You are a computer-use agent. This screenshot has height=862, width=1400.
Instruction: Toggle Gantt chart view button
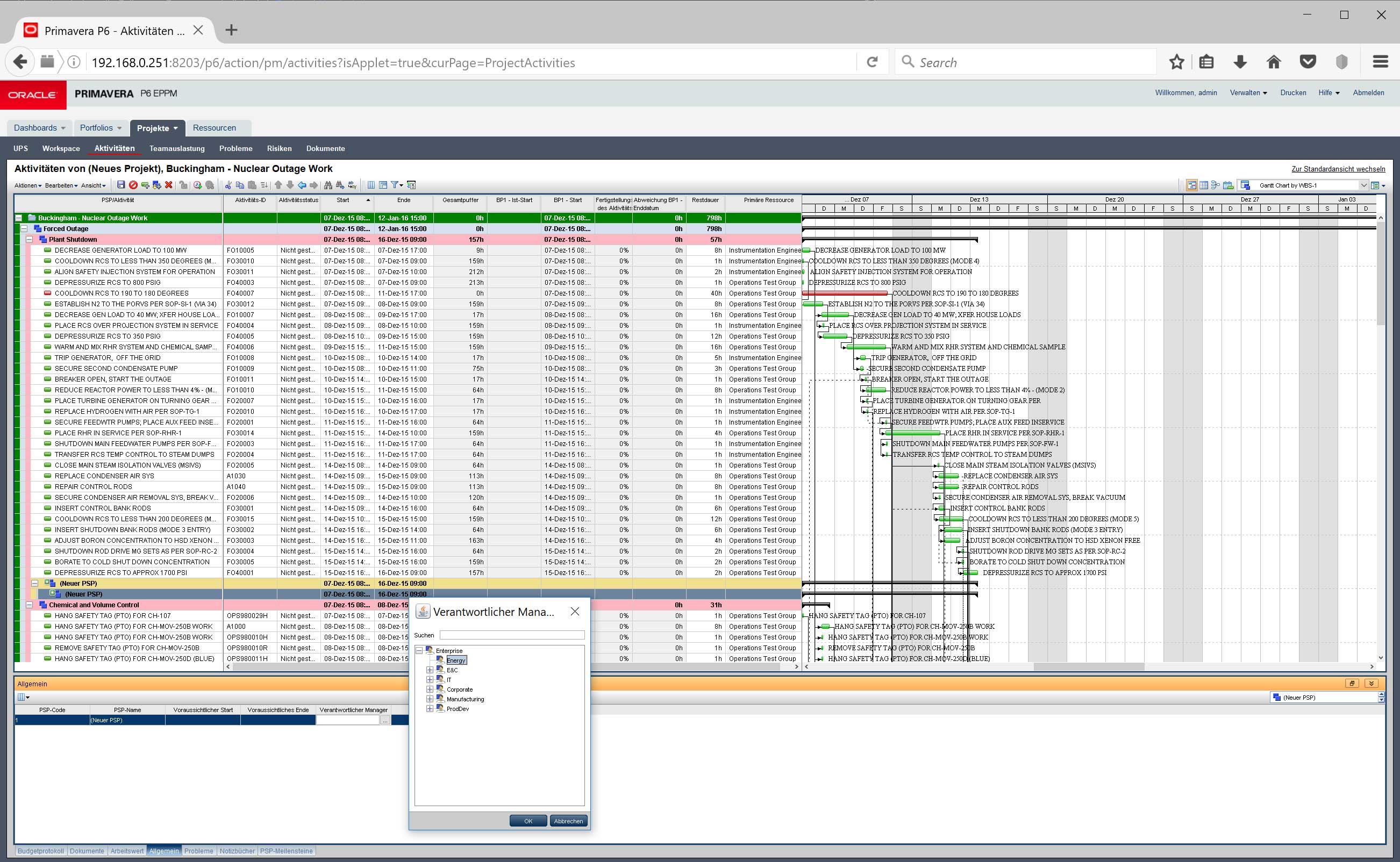(1191, 185)
